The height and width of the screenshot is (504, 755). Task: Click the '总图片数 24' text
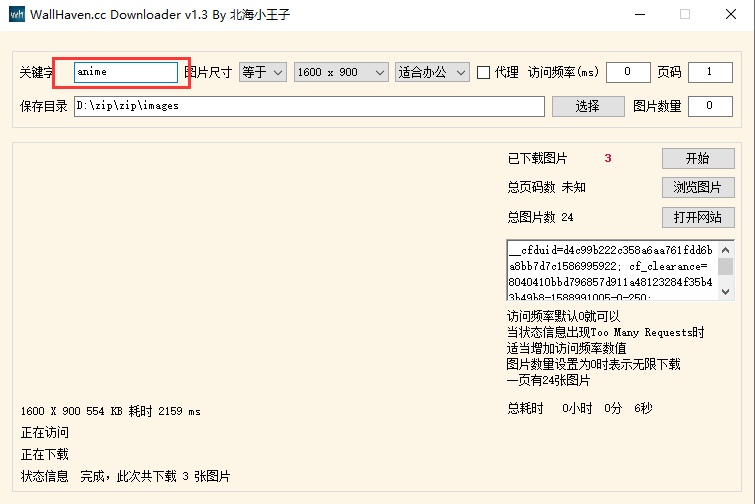click(x=540, y=217)
